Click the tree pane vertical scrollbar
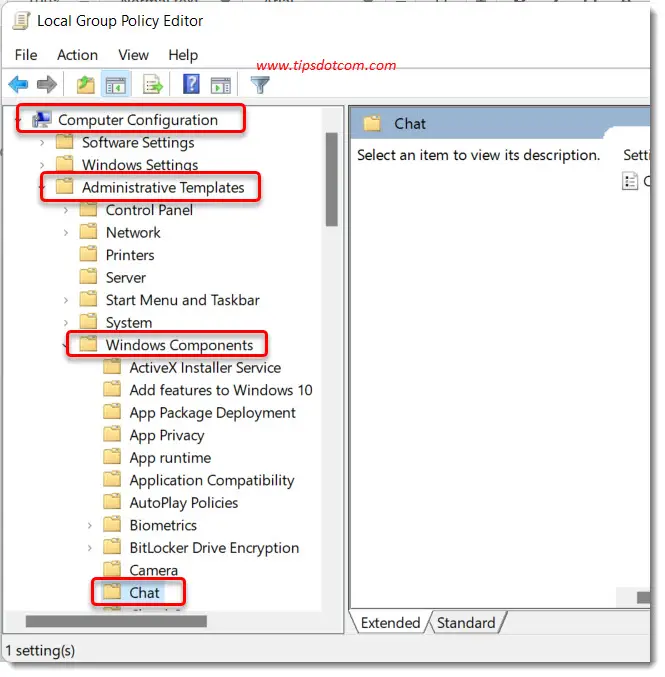The image size is (665, 677). [331, 180]
